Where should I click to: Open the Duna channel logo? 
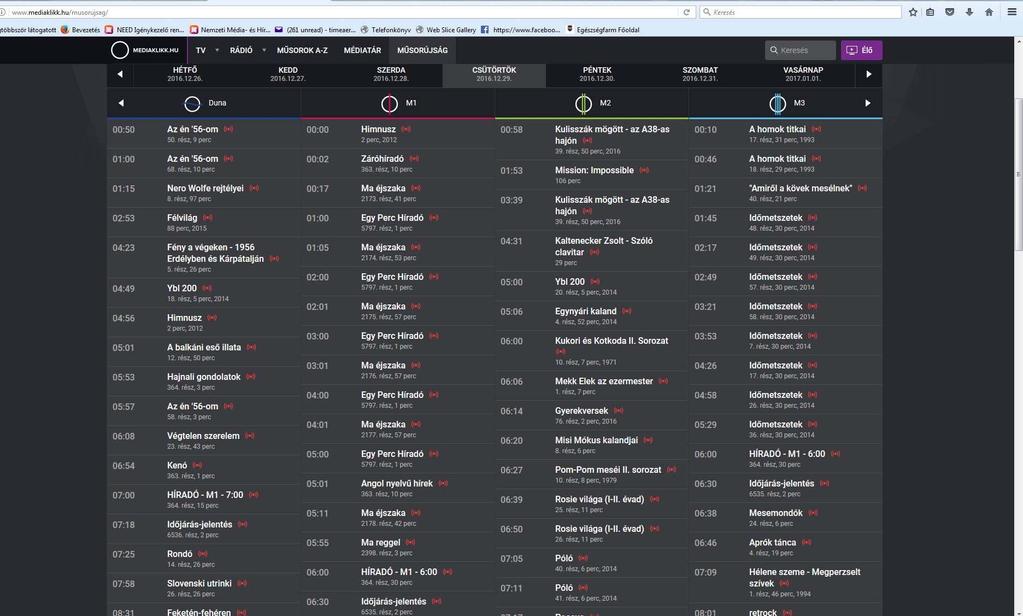[x=192, y=103]
